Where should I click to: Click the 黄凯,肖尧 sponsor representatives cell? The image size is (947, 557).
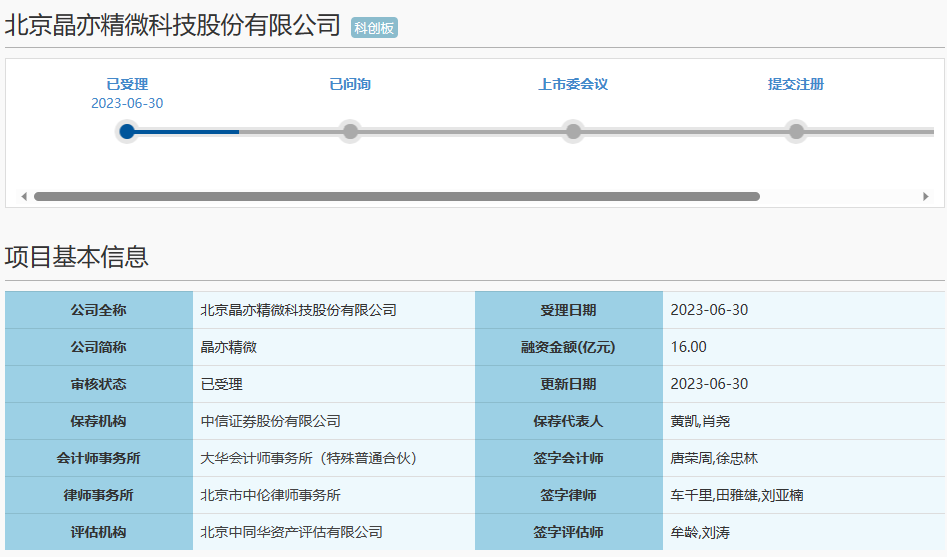804,421
